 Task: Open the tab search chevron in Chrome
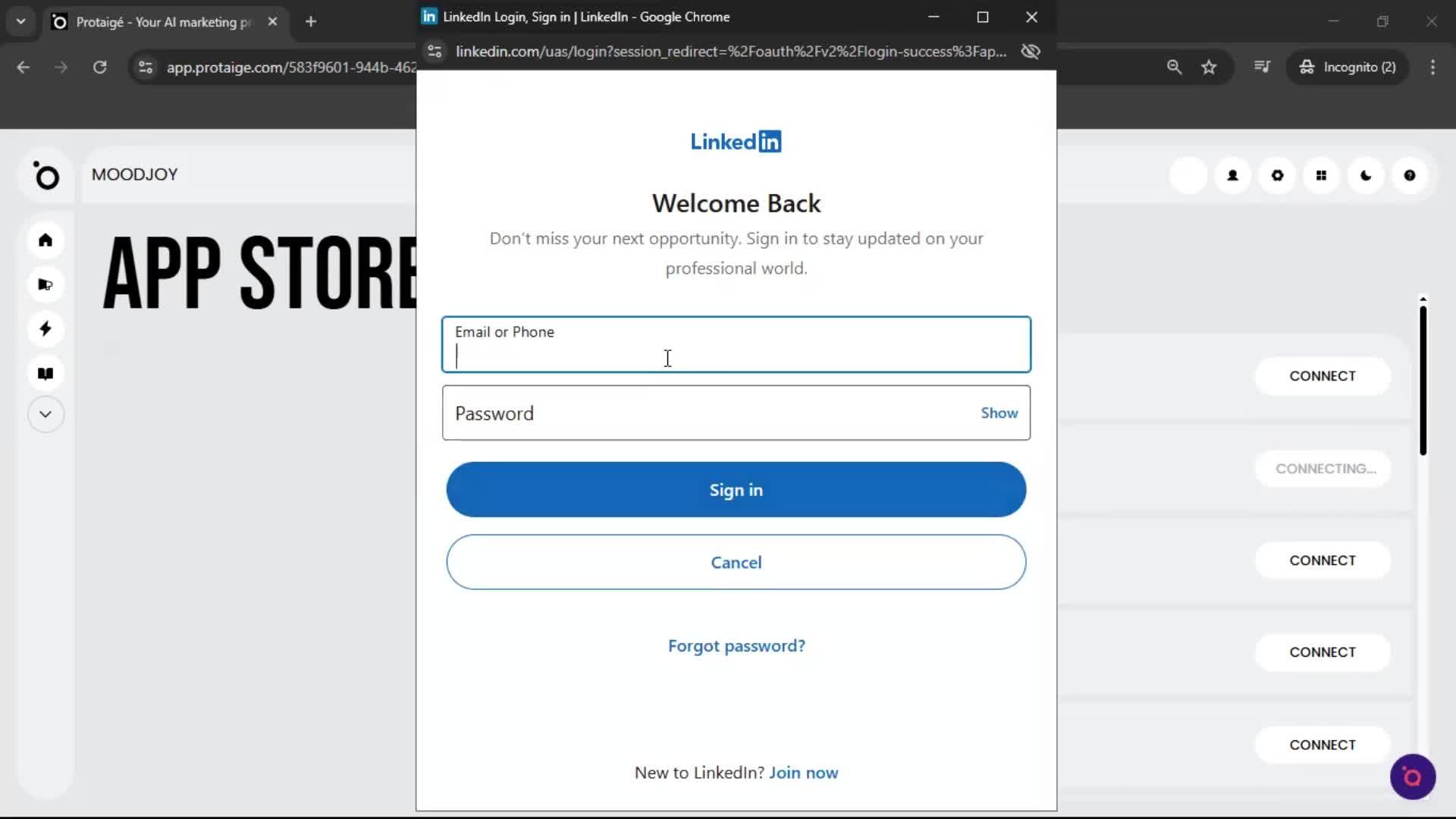pos(20,21)
